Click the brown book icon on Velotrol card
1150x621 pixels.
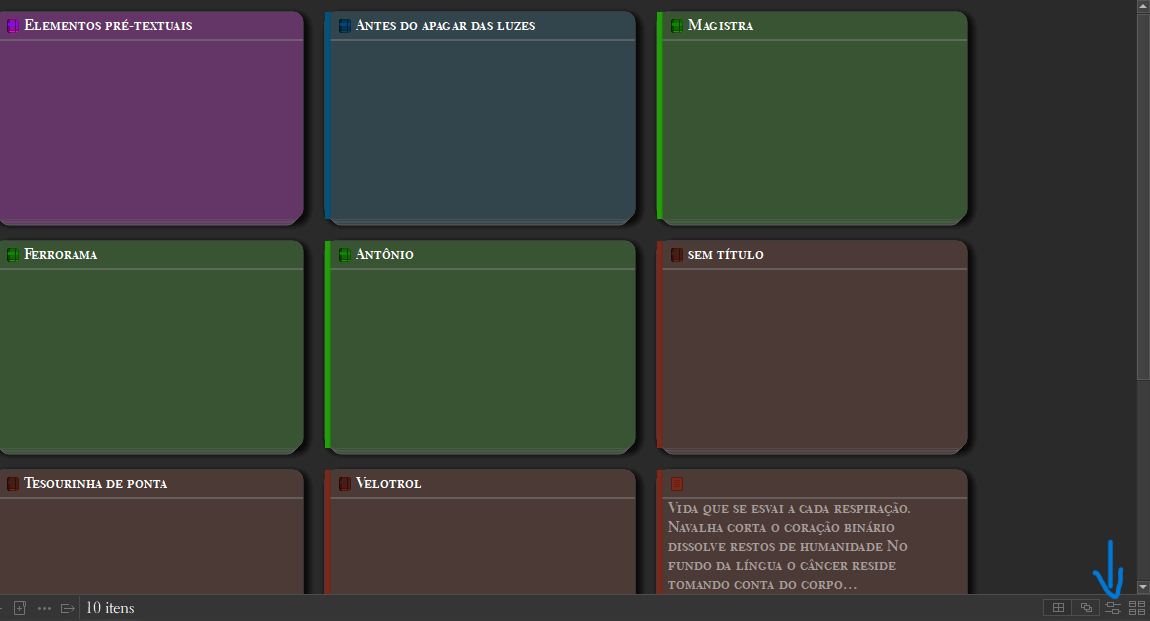tap(345, 484)
